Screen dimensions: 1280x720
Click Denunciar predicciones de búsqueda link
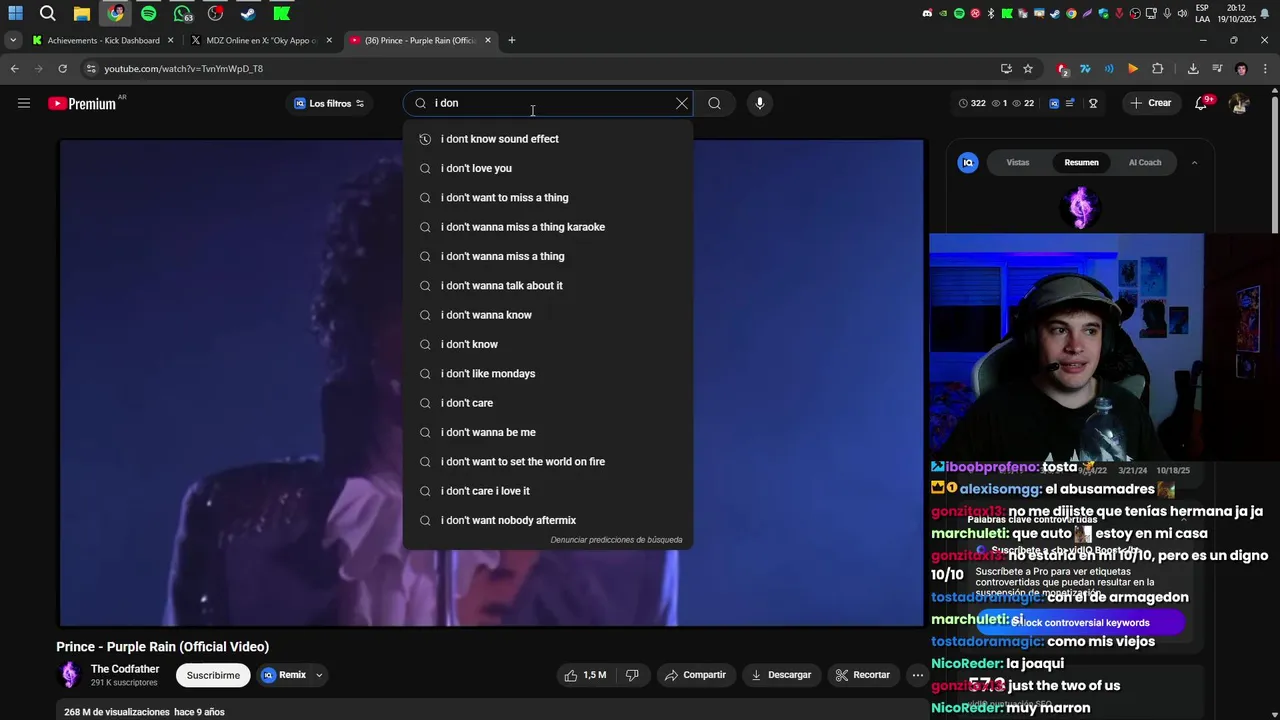coord(616,540)
